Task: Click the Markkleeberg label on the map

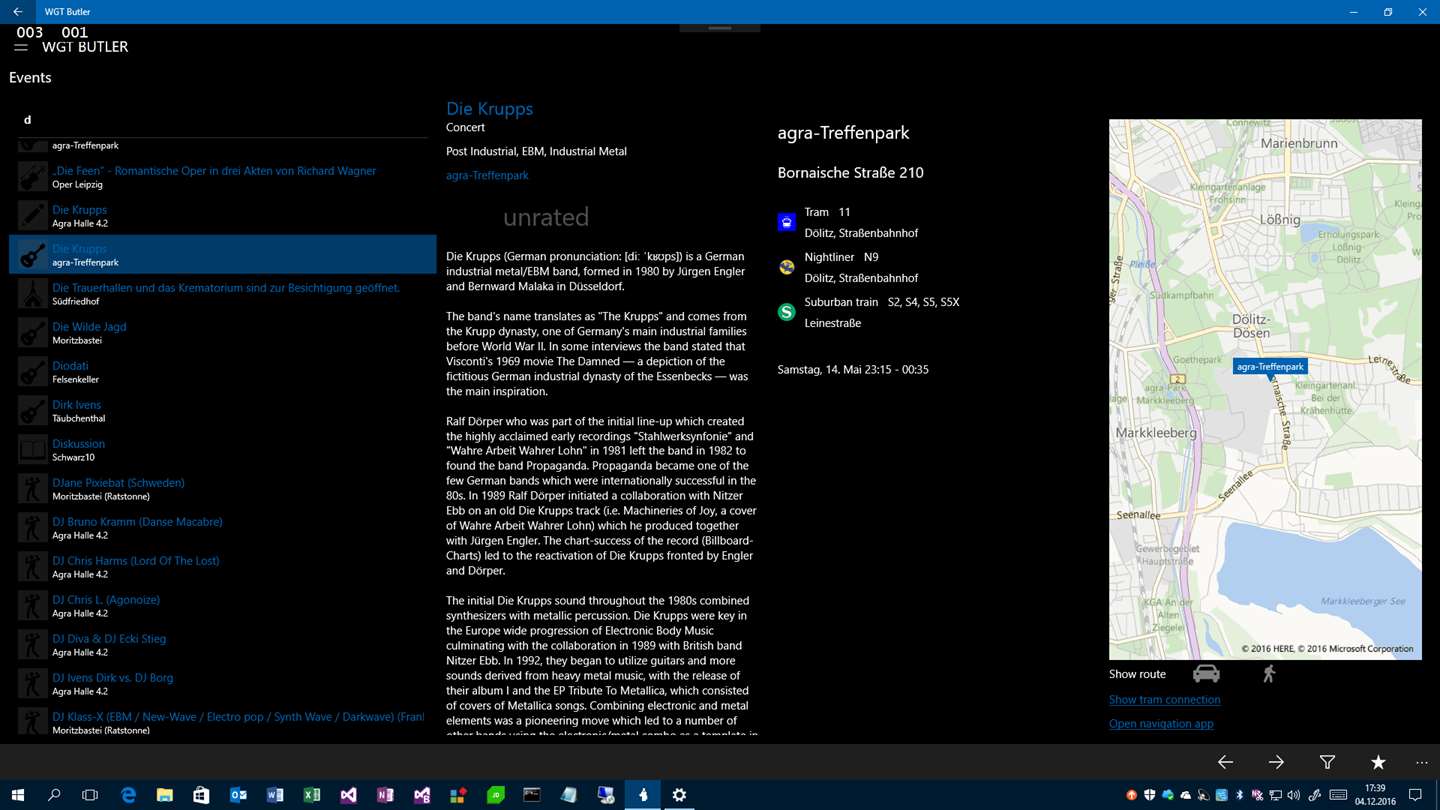Action: (1156, 433)
